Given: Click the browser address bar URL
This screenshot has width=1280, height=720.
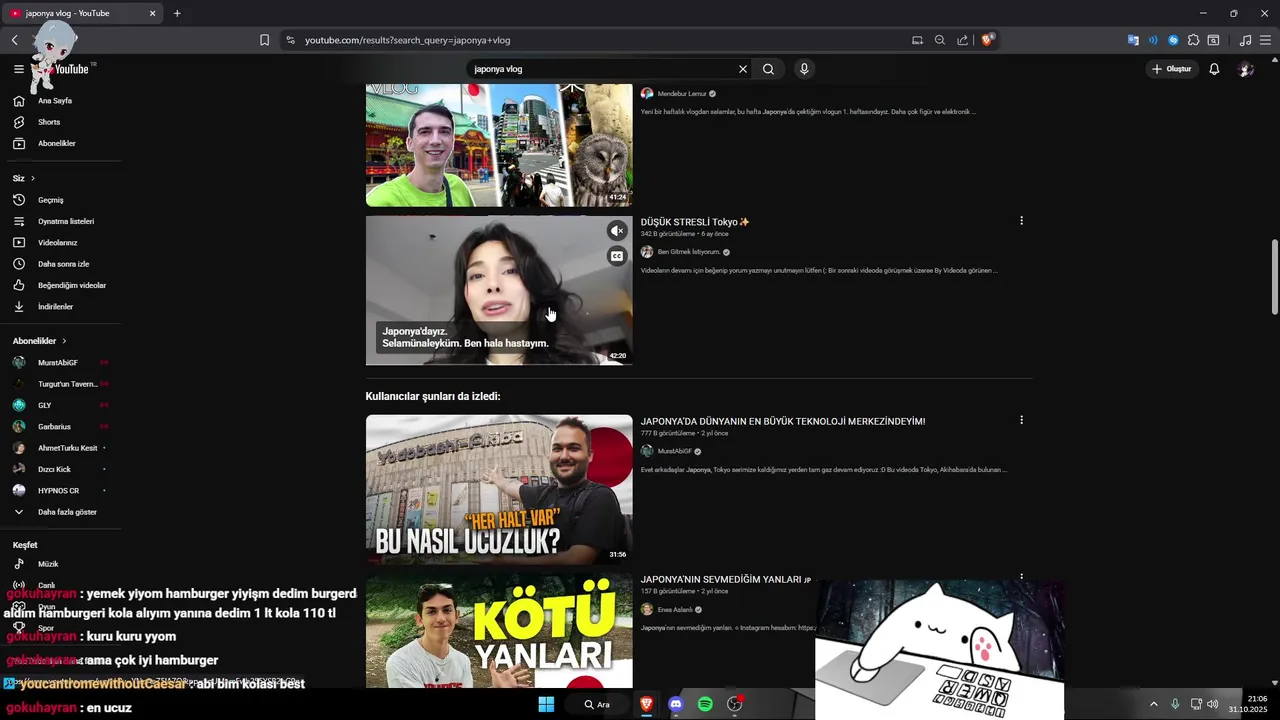Looking at the screenshot, I should tap(408, 40).
